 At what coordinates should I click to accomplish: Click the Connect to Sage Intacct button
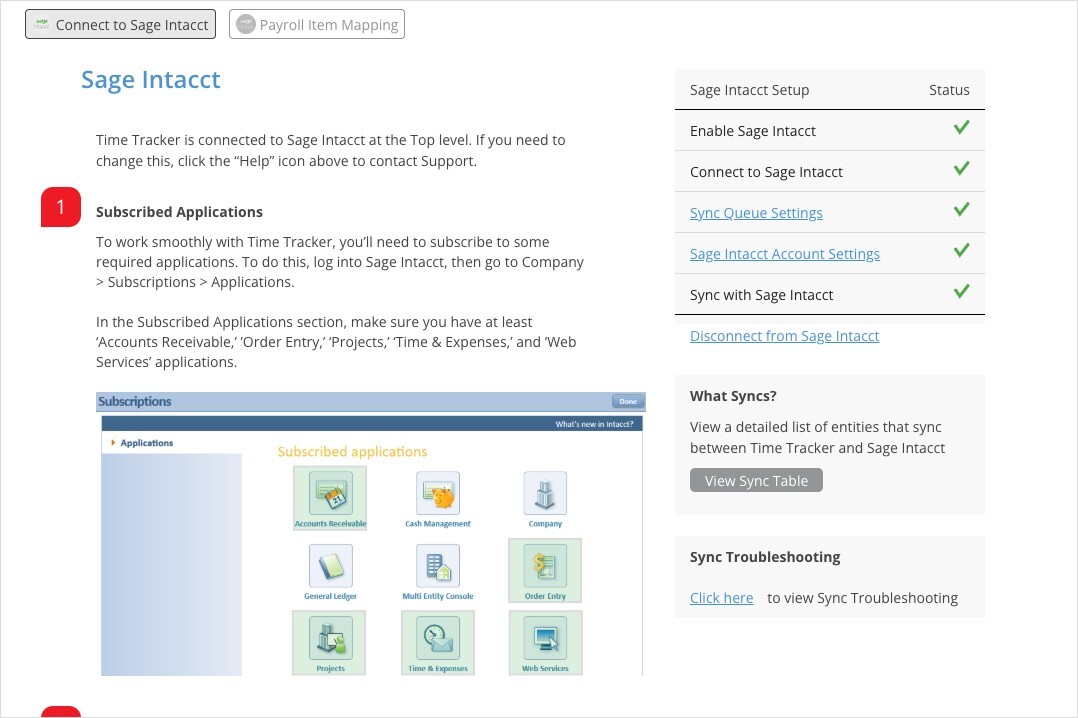[x=120, y=25]
